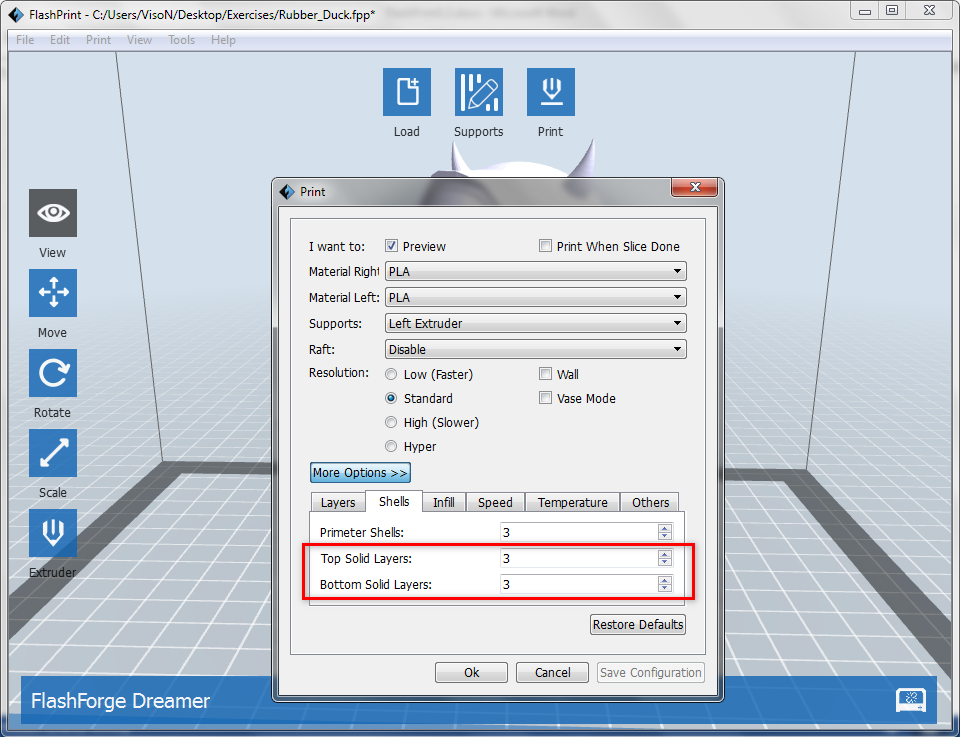960x737 pixels.
Task: Maximize the FlashPrint window
Action: (x=892, y=11)
